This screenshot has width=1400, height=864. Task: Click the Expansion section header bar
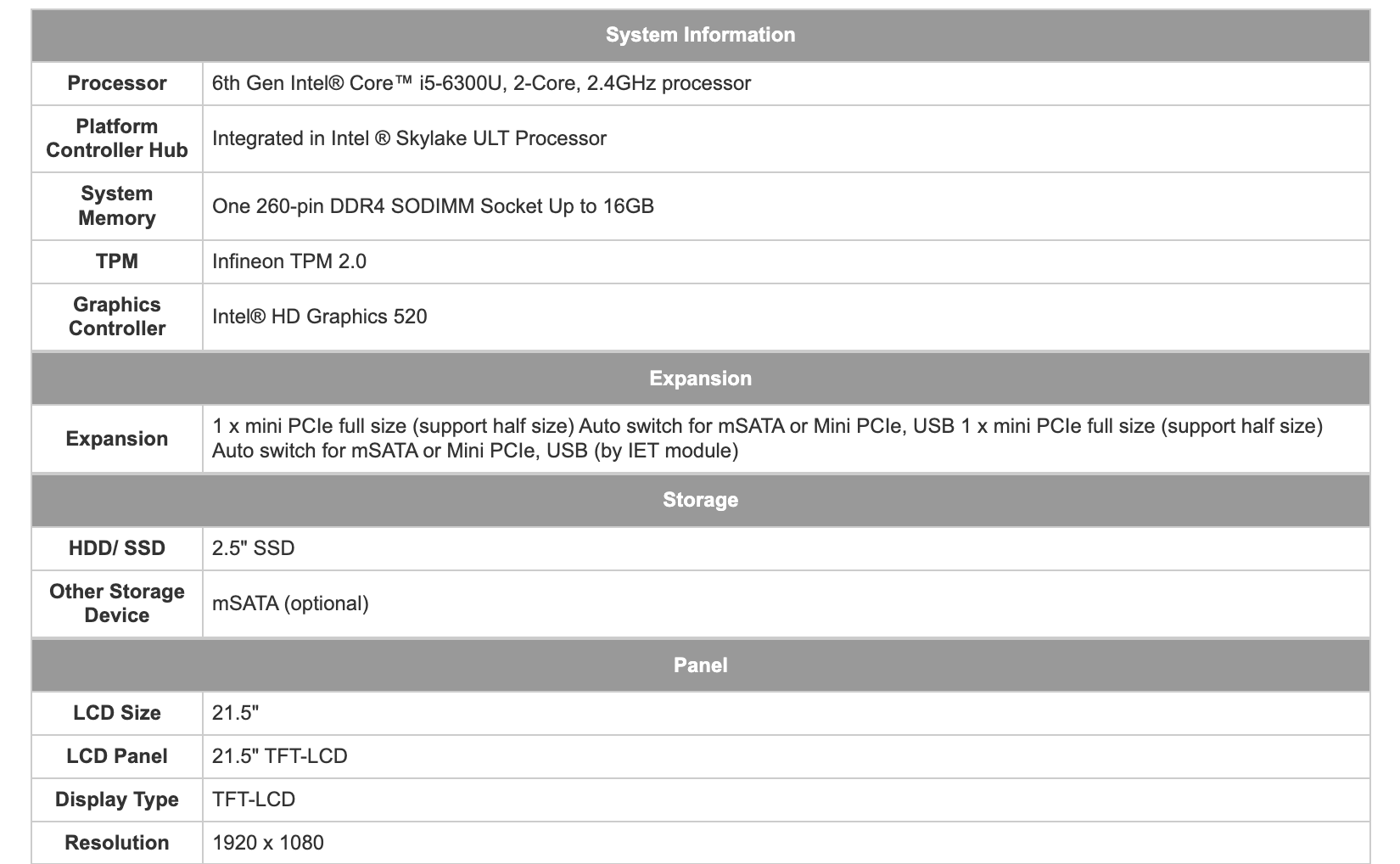coord(700,379)
